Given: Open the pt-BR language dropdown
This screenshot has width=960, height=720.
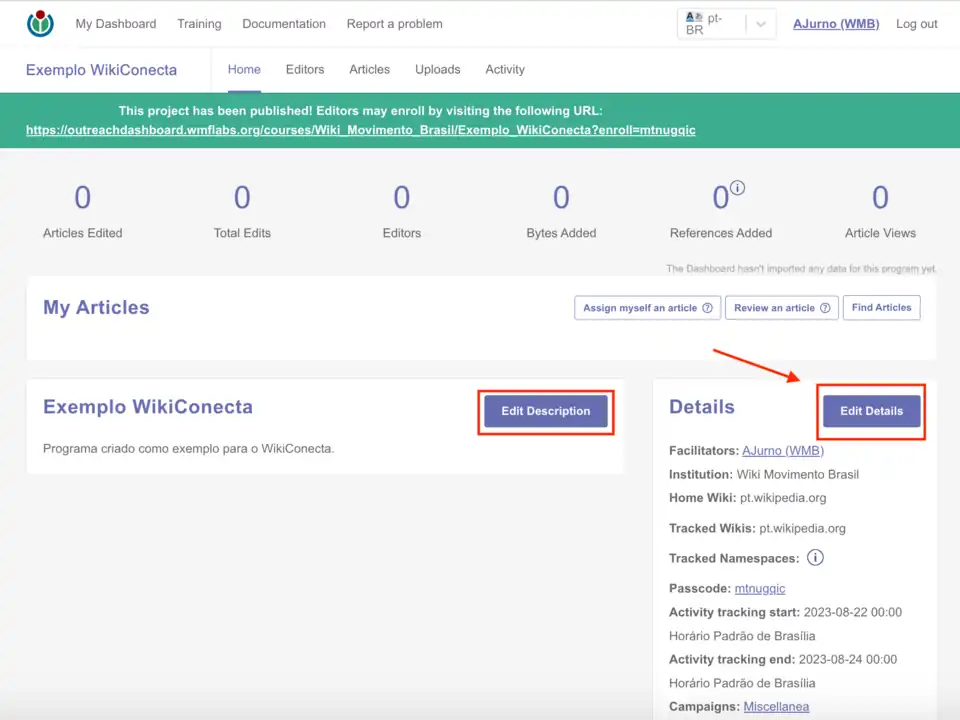Looking at the screenshot, I should pos(727,24).
